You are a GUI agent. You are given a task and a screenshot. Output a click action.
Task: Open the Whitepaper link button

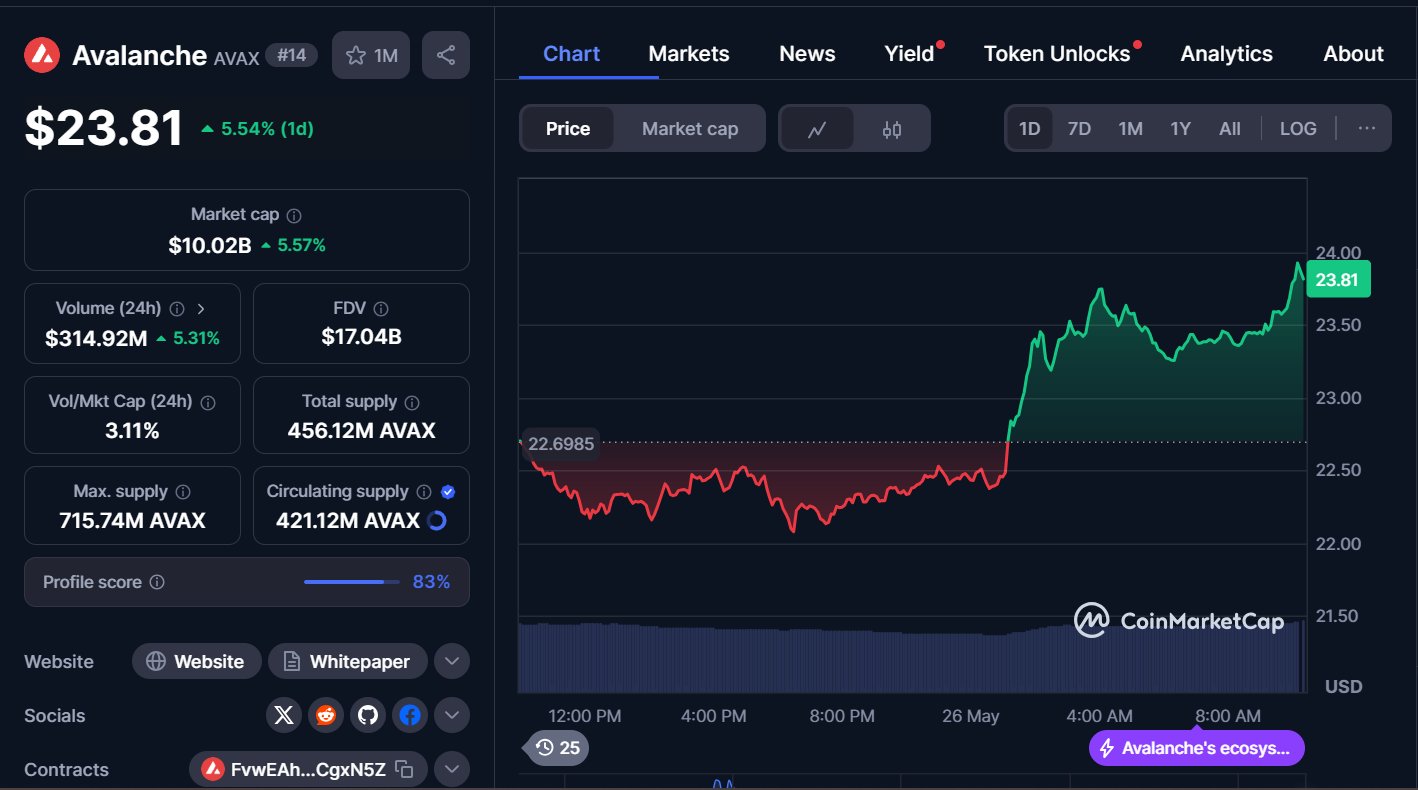point(348,661)
